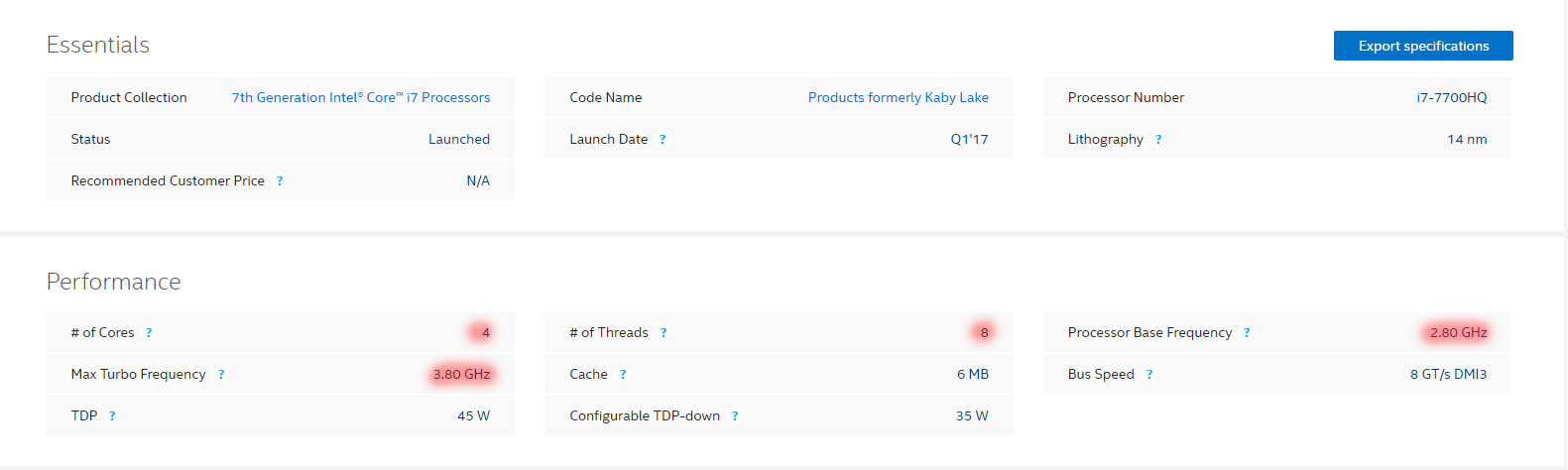Click the help icon beside Recommended Customer Price
The height and width of the screenshot is (470, 1568).
coord(280,181)
